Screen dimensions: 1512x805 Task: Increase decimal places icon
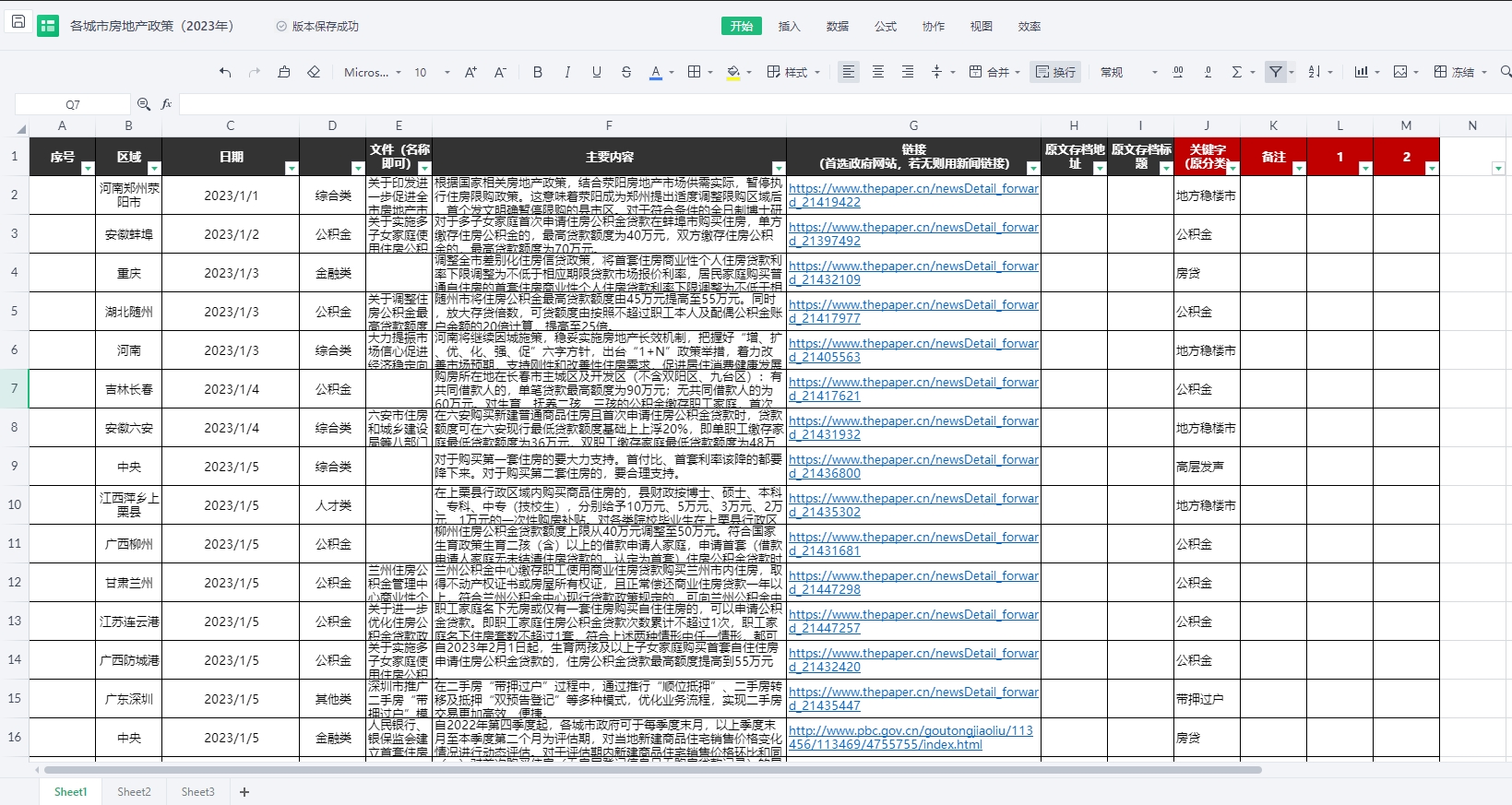1178,72
